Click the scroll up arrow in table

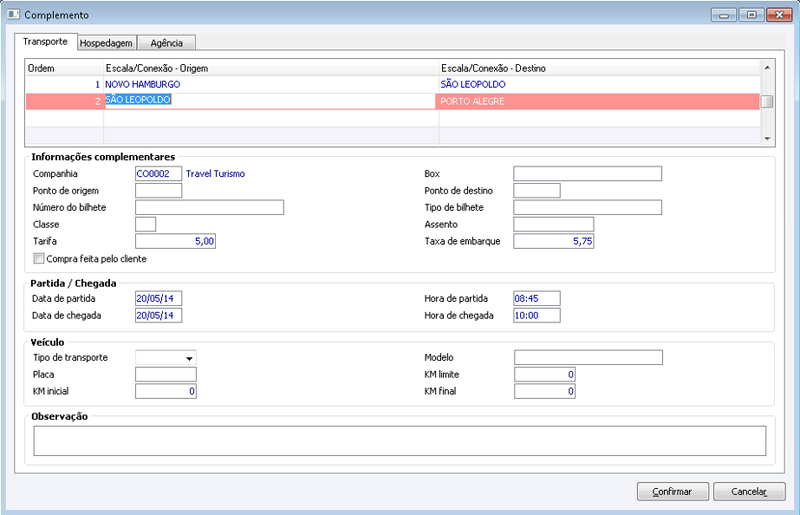click(x=767, y=67)
